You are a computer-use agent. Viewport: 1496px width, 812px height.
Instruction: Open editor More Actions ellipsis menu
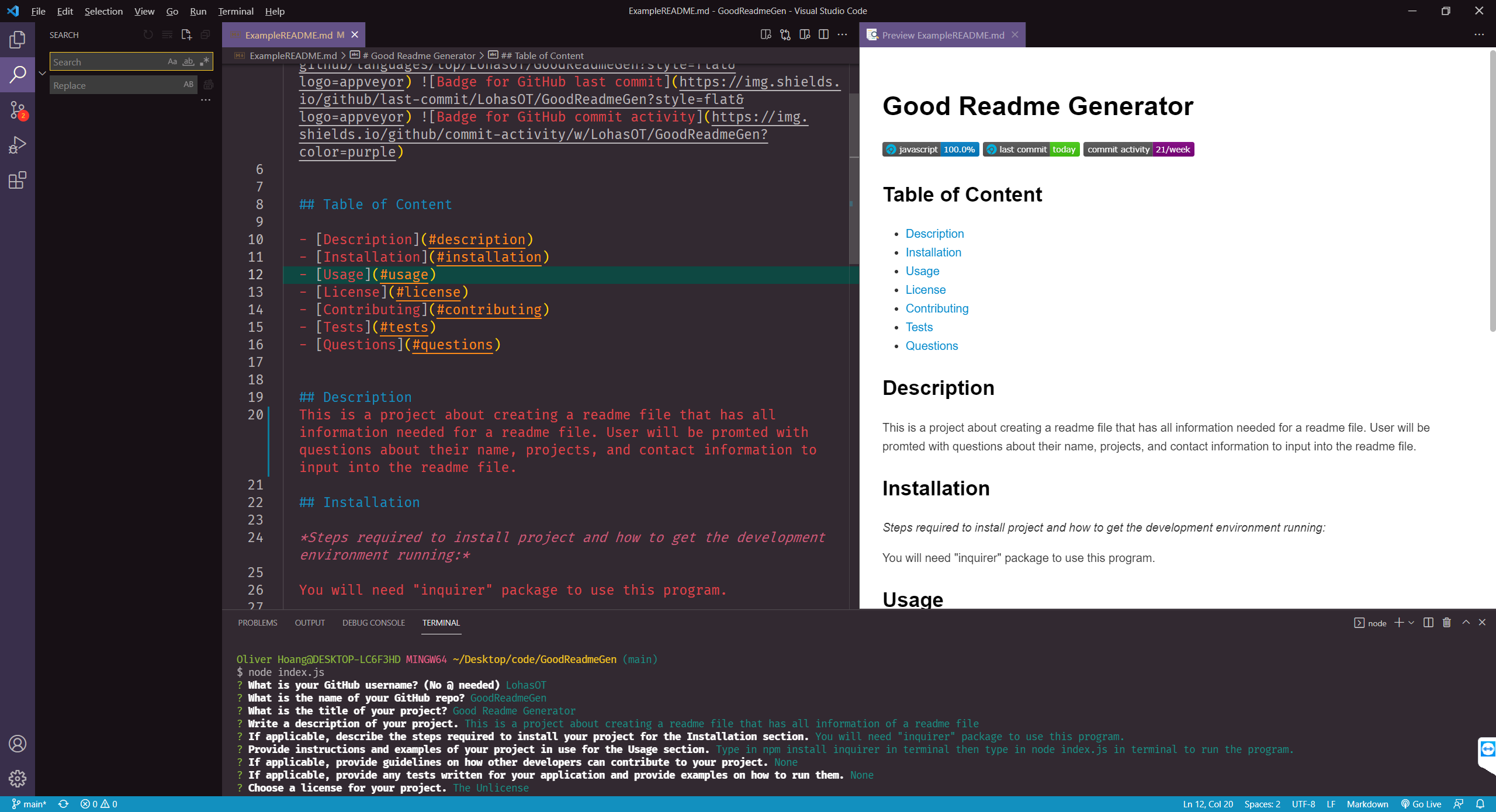tap(842, 35)
